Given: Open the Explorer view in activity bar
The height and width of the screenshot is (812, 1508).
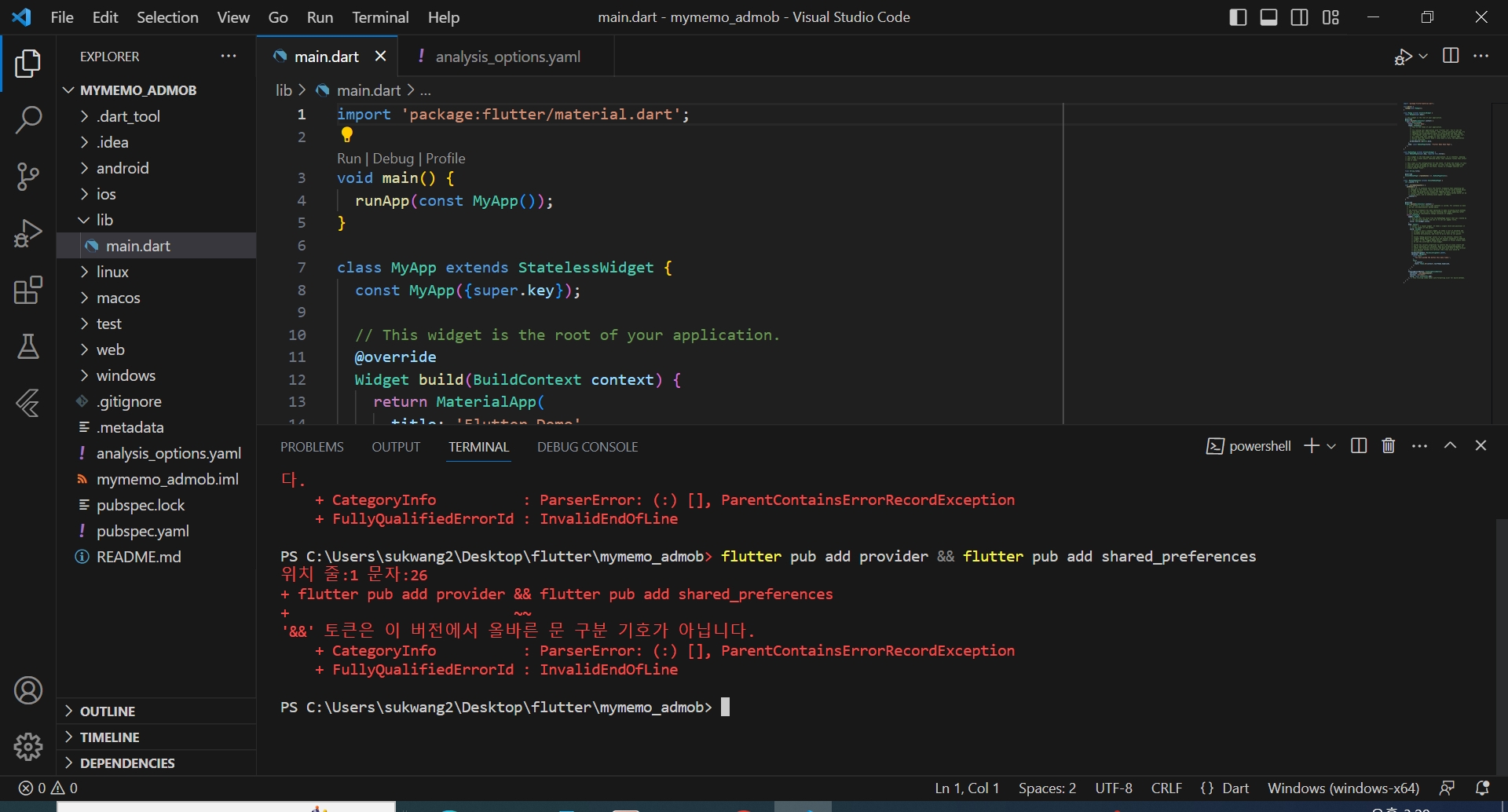Looking at the screenshot, I should click(28, 64).
